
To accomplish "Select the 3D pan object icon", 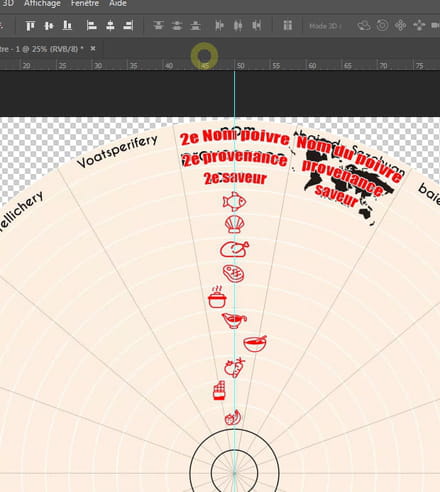I will (x=400, y=26).
